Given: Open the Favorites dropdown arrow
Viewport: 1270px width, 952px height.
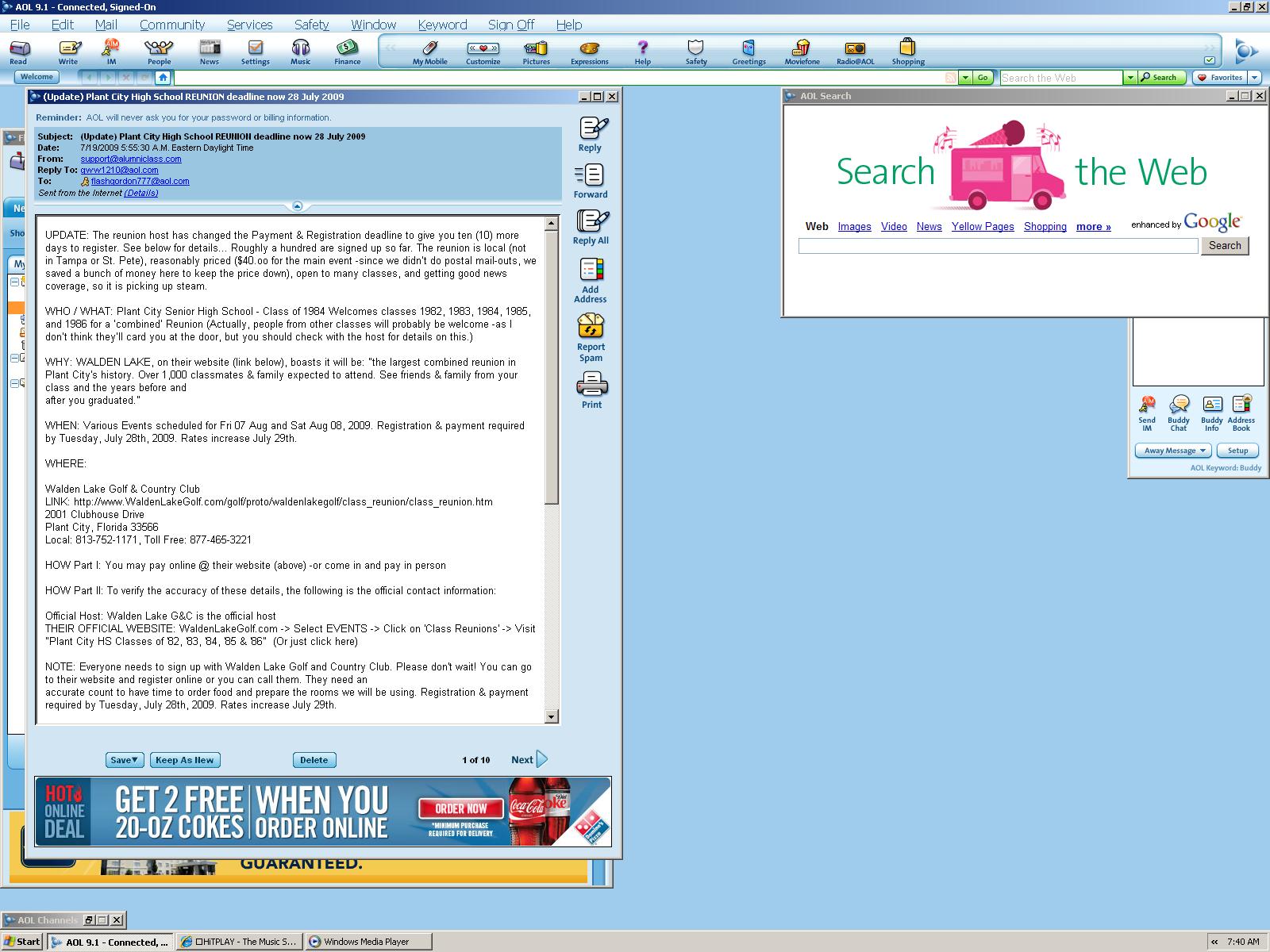Looking at the screenshot, I should pos(1254,77).
